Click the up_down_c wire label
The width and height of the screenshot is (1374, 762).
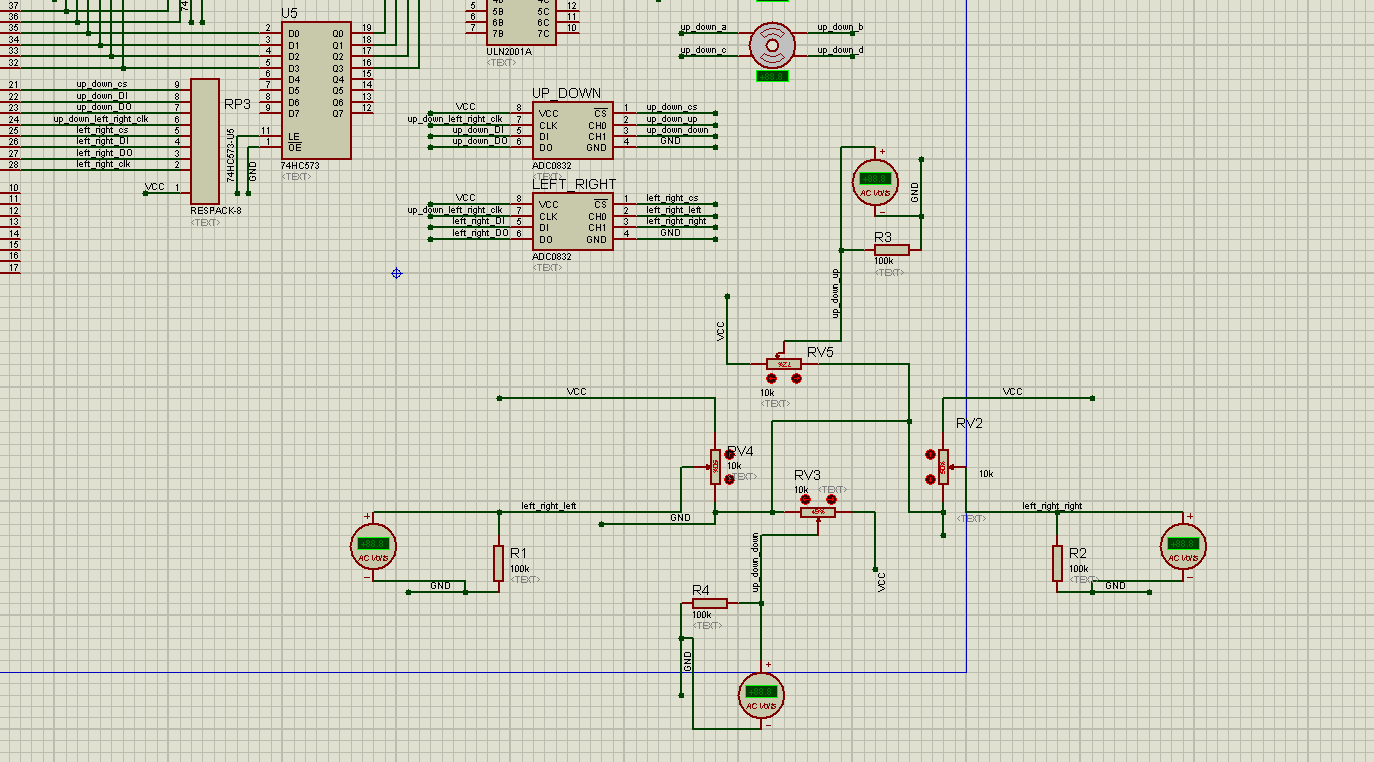click(x=704, y=50)
